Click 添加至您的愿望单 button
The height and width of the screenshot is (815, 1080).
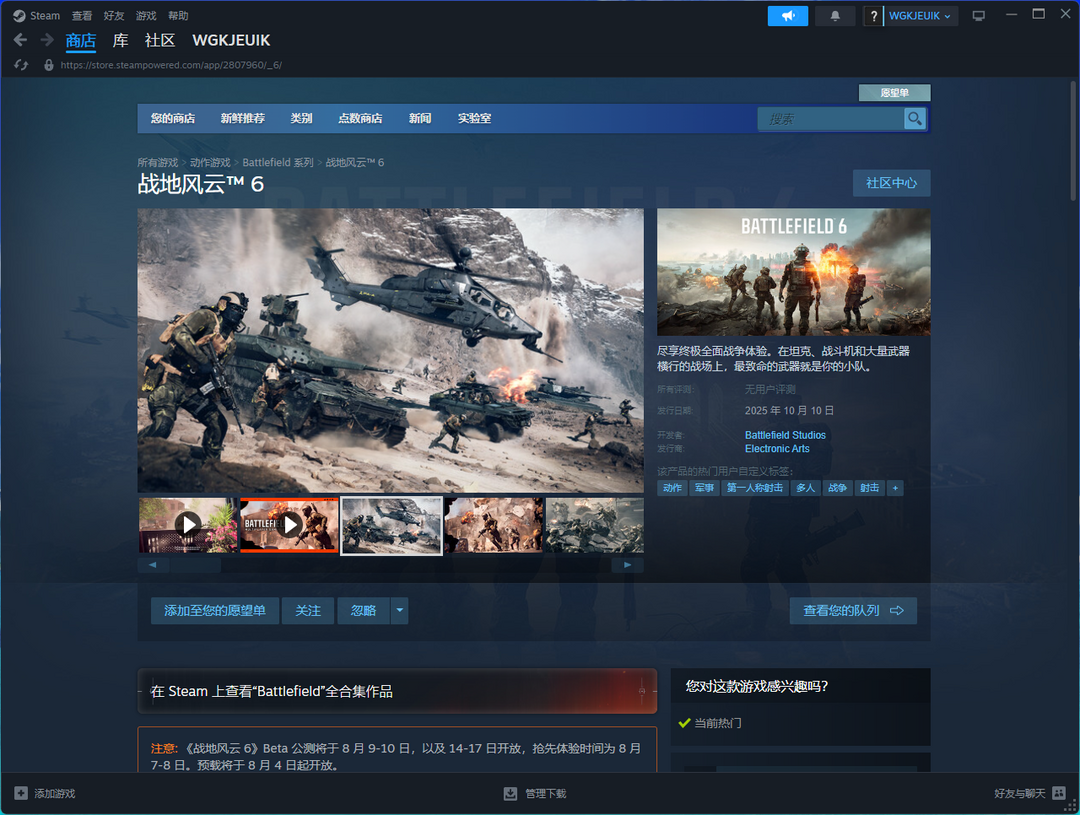pyautogui.click(x=215, y=610)
